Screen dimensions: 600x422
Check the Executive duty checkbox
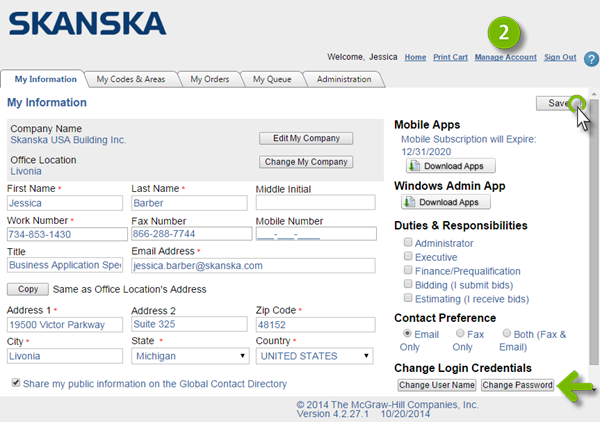[x=408, y=256]
